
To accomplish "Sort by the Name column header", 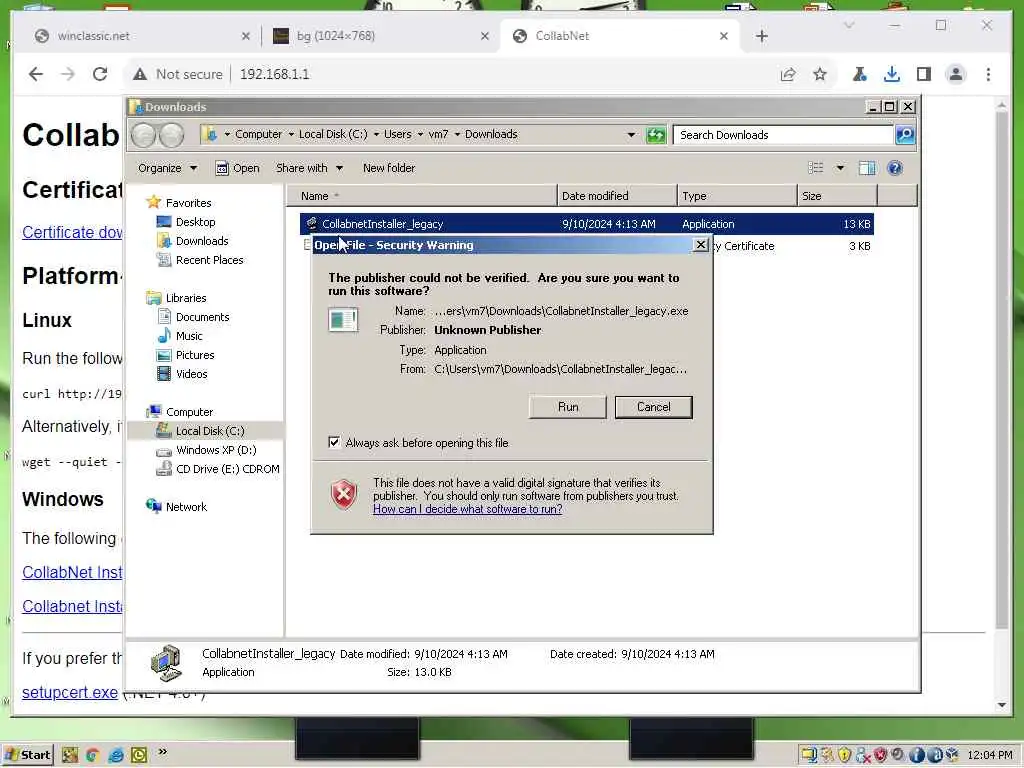I will (421, 196).
